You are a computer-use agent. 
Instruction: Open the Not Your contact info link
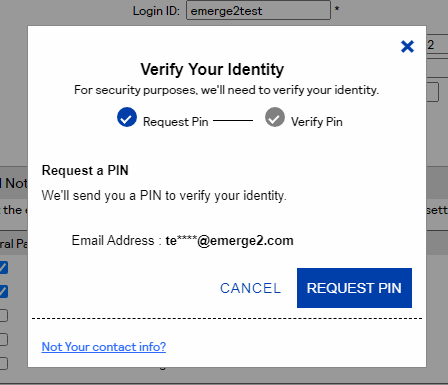(x=104, y=347)
